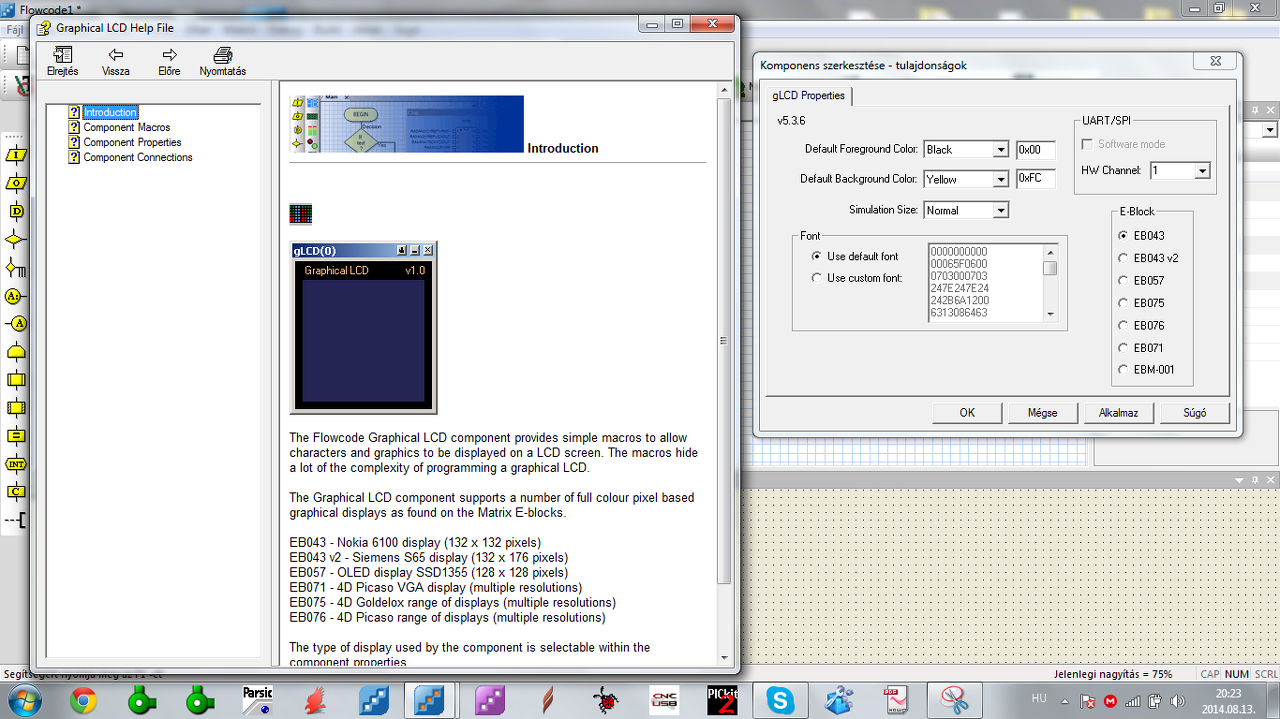Select the EBM-001 radio button
Viewport: 1280px width, 719px height.
click(x=1123, y=370)
